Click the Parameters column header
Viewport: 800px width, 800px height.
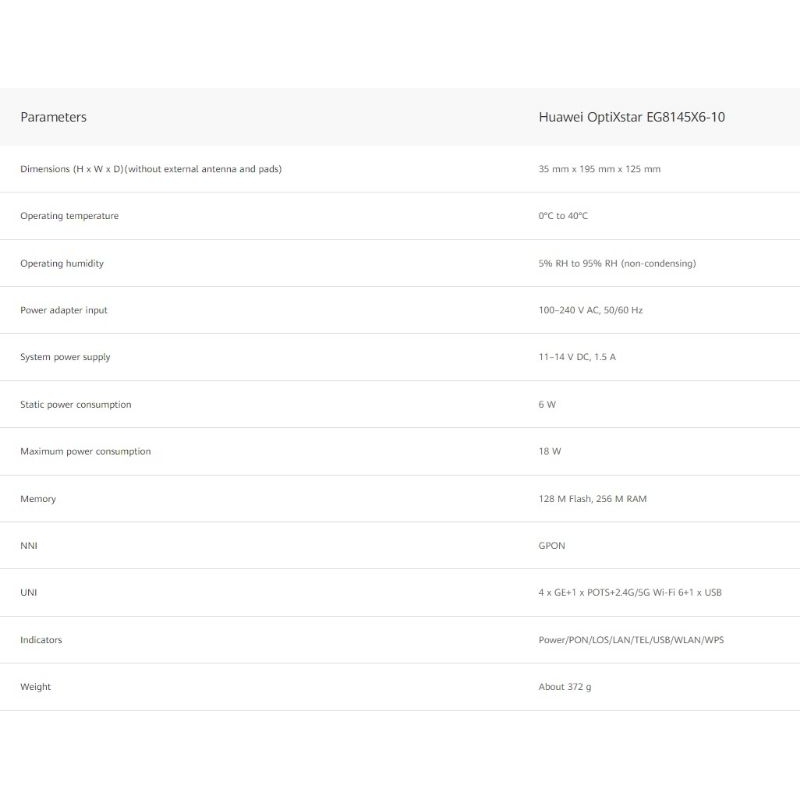tap(53, 117)
